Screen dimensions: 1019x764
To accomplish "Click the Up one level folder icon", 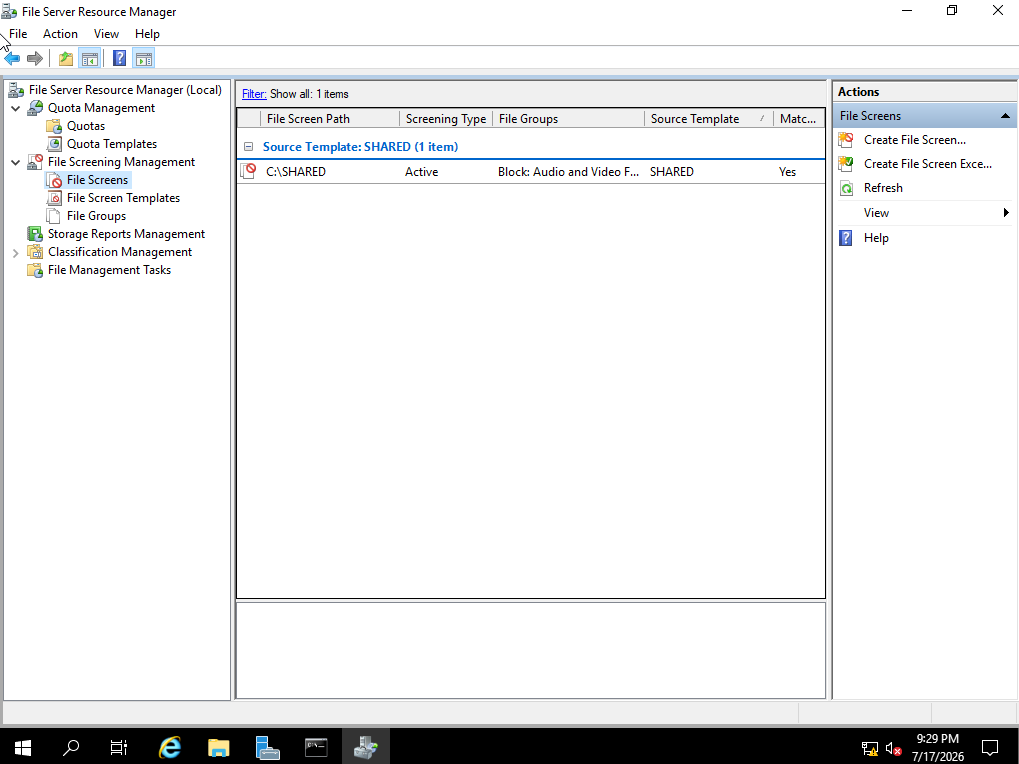I will point(66,58).
